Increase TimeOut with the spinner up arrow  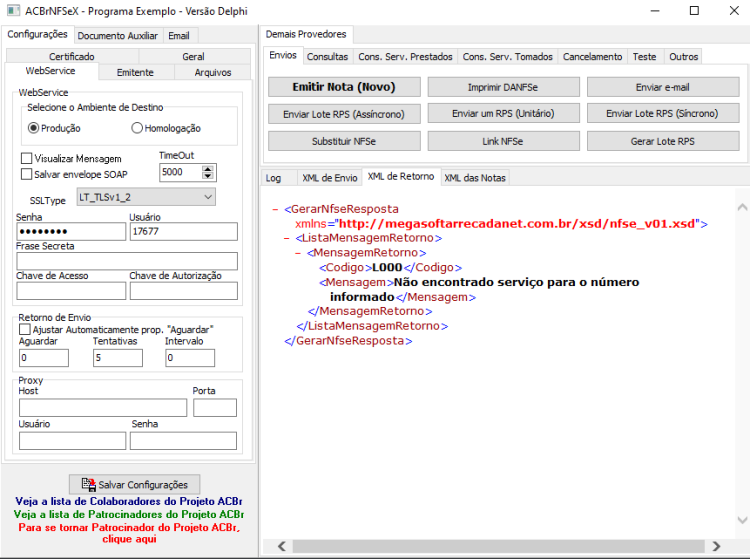pos(208,169)
